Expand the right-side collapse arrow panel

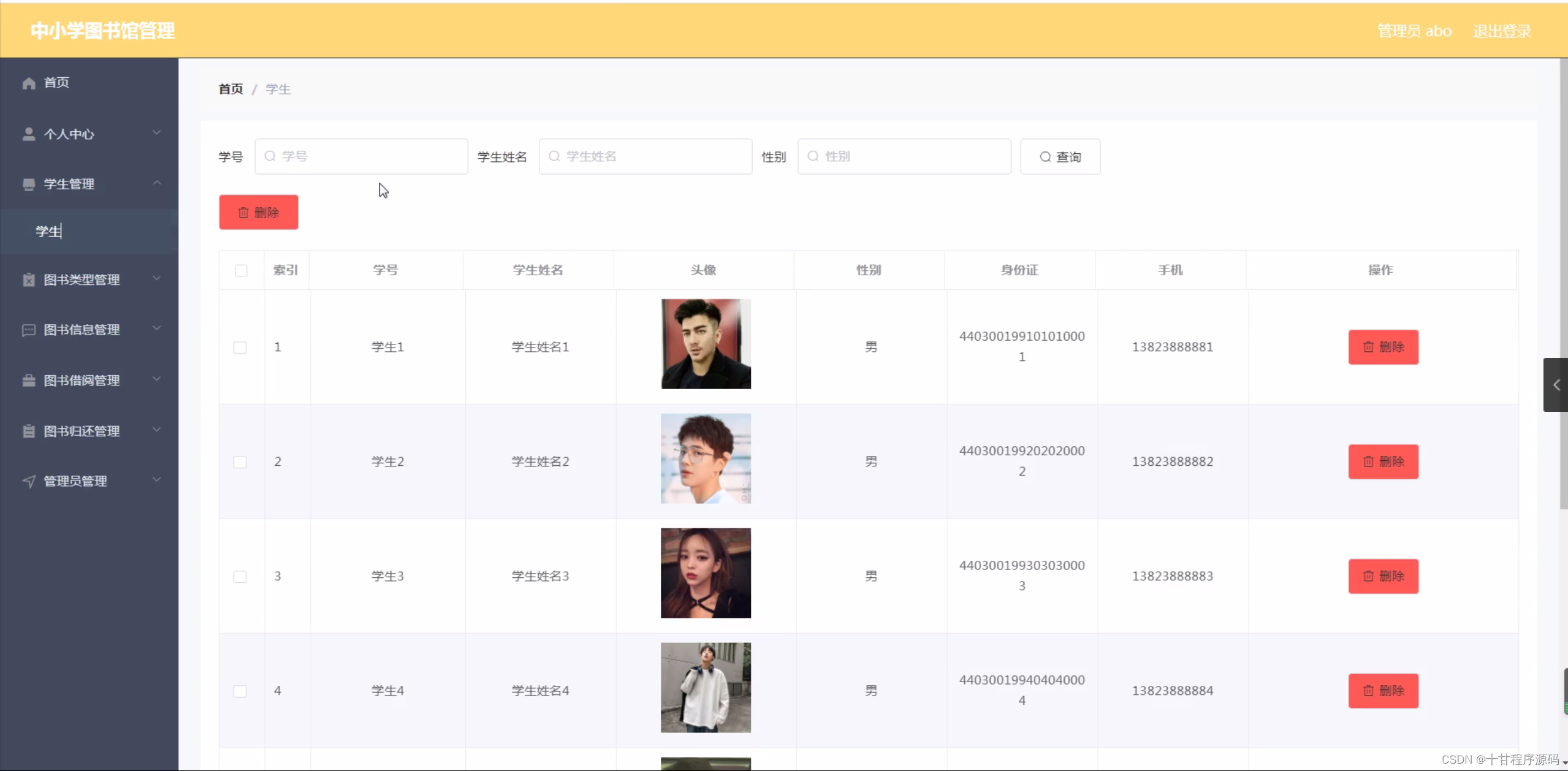pyautogui.click(x=1556, y=385)
